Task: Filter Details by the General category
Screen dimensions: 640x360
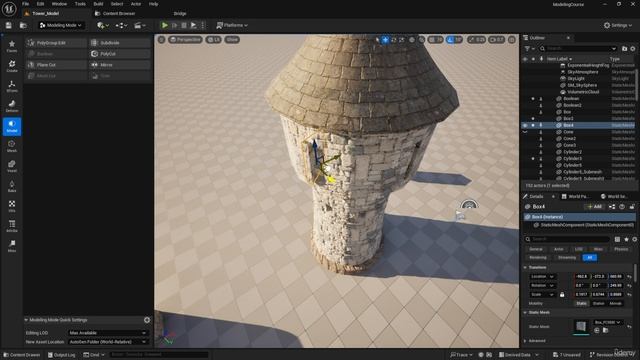Action: 536,249
